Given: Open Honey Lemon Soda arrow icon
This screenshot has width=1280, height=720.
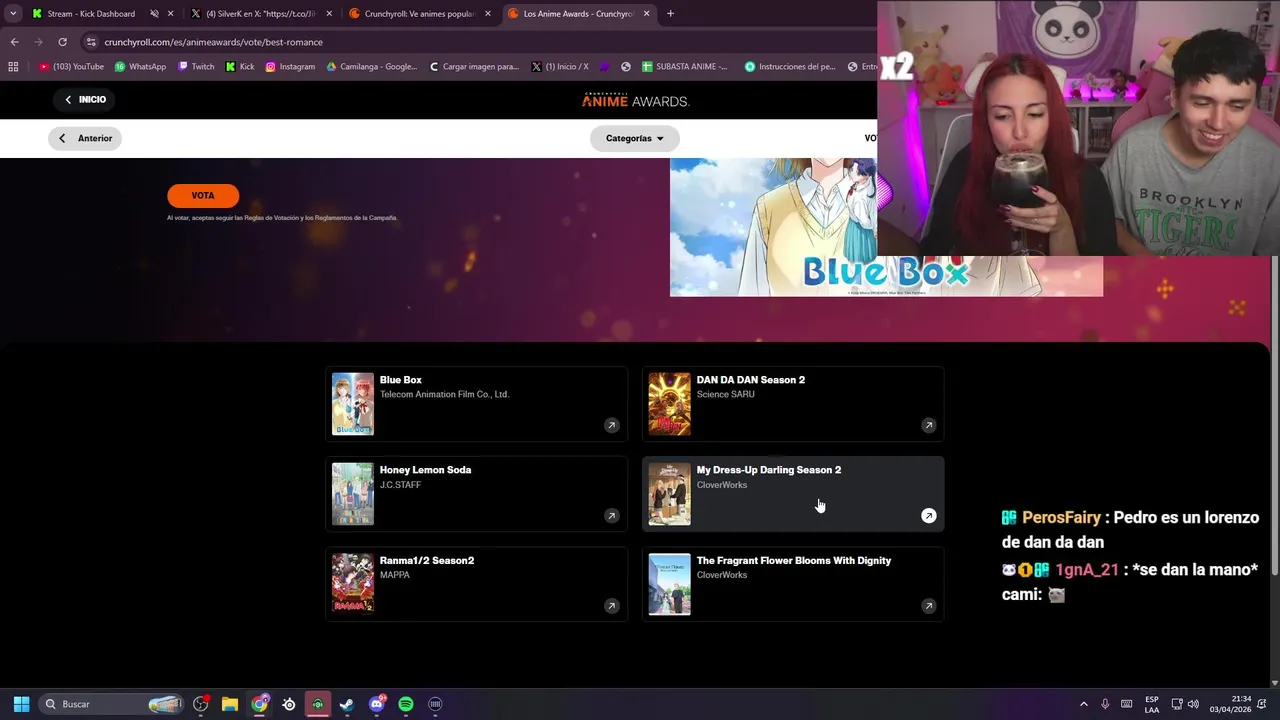Looking at the screenshot, I should point(611,516).
